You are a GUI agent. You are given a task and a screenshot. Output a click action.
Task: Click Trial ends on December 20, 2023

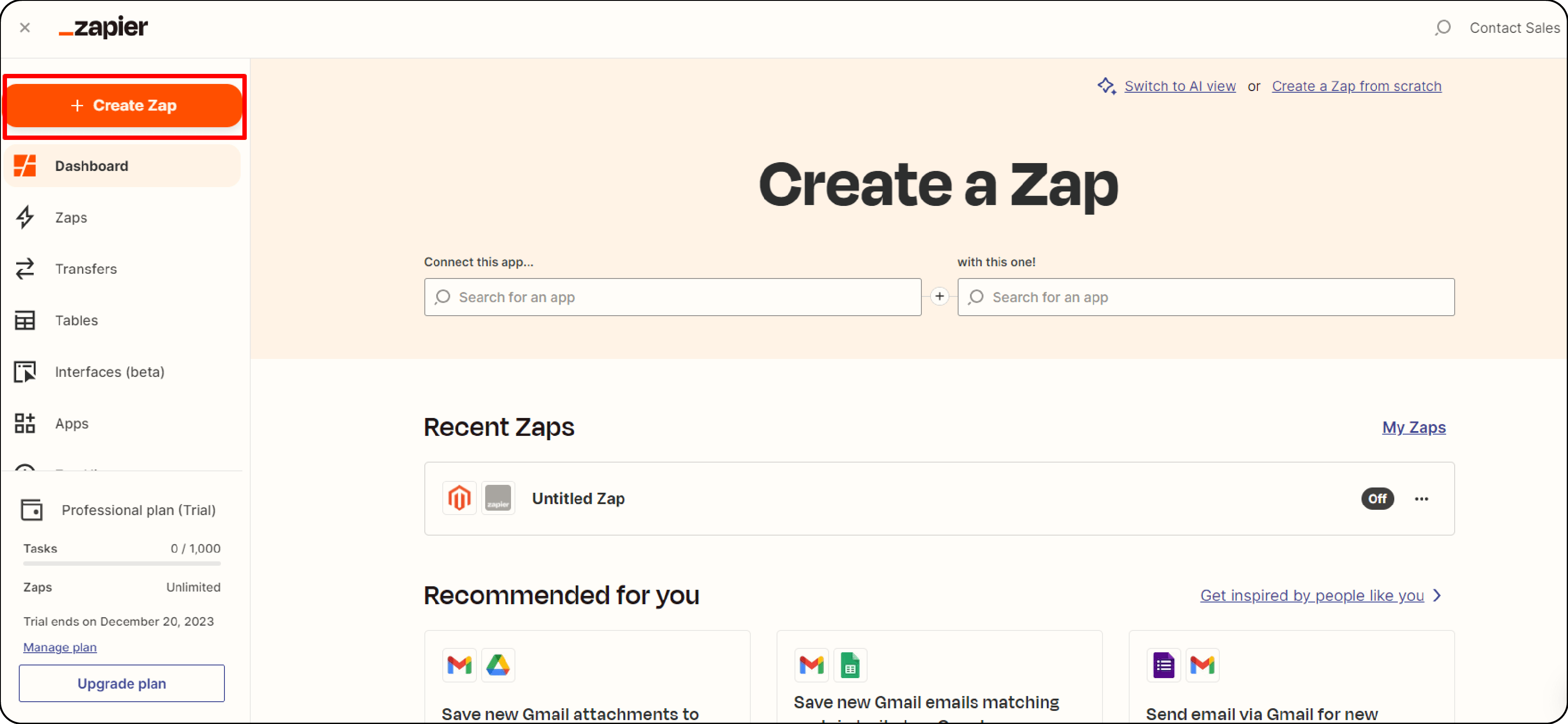coord(119,621)
